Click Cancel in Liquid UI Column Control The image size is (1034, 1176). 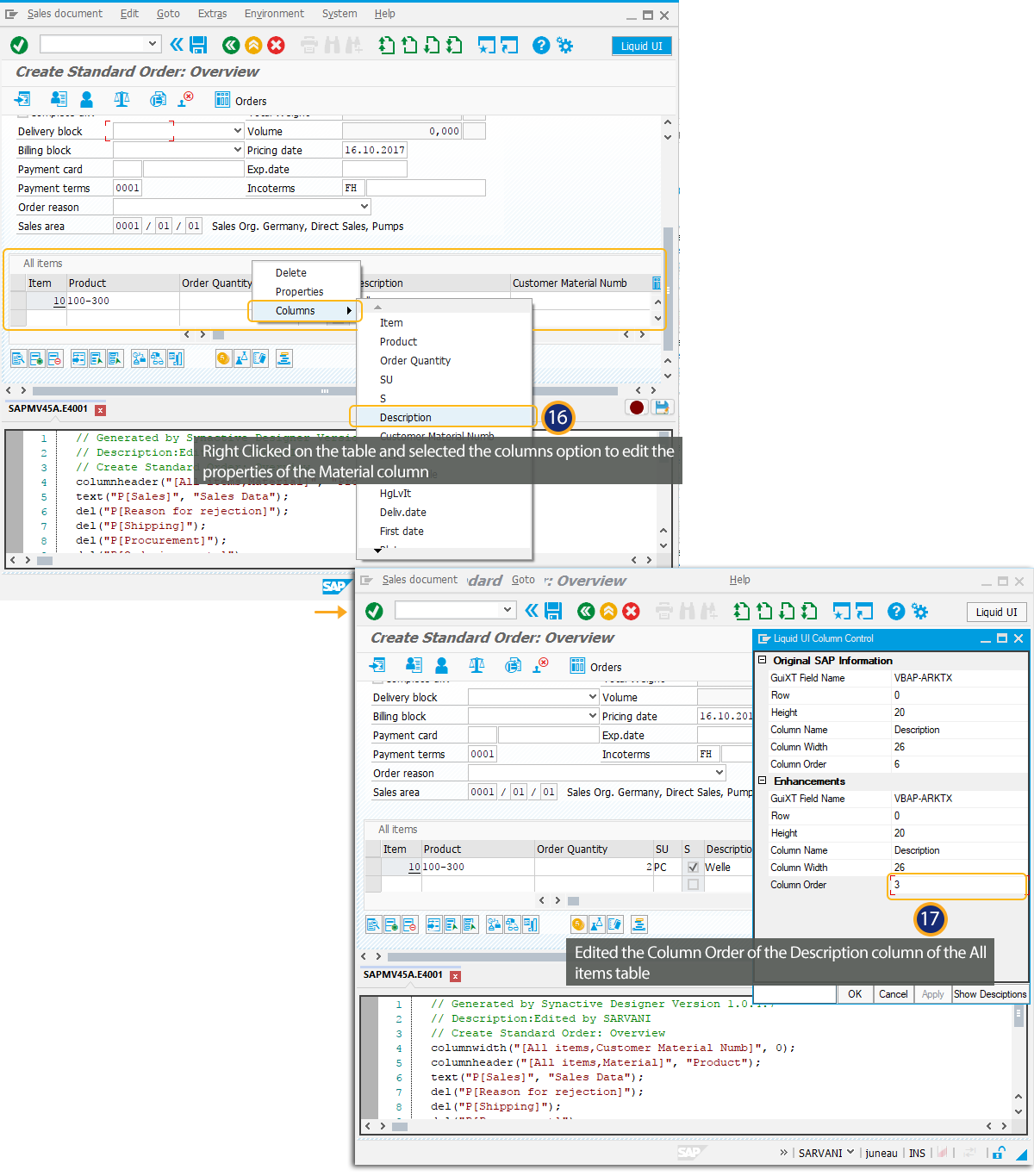coord(893,994)
